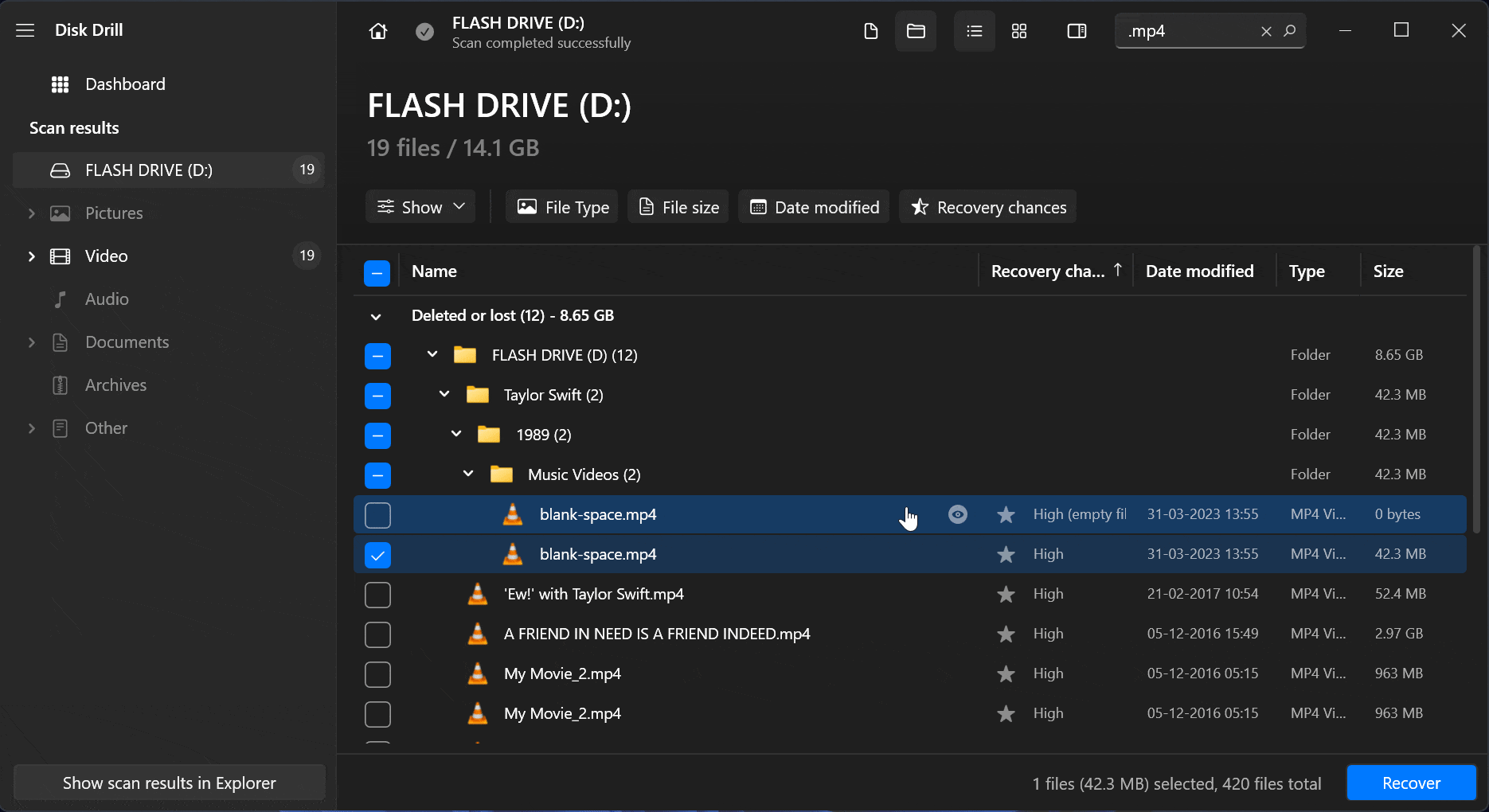
Task: Uncheck the selected blank-space.mp4 checkbox
Action: [377, 555]
